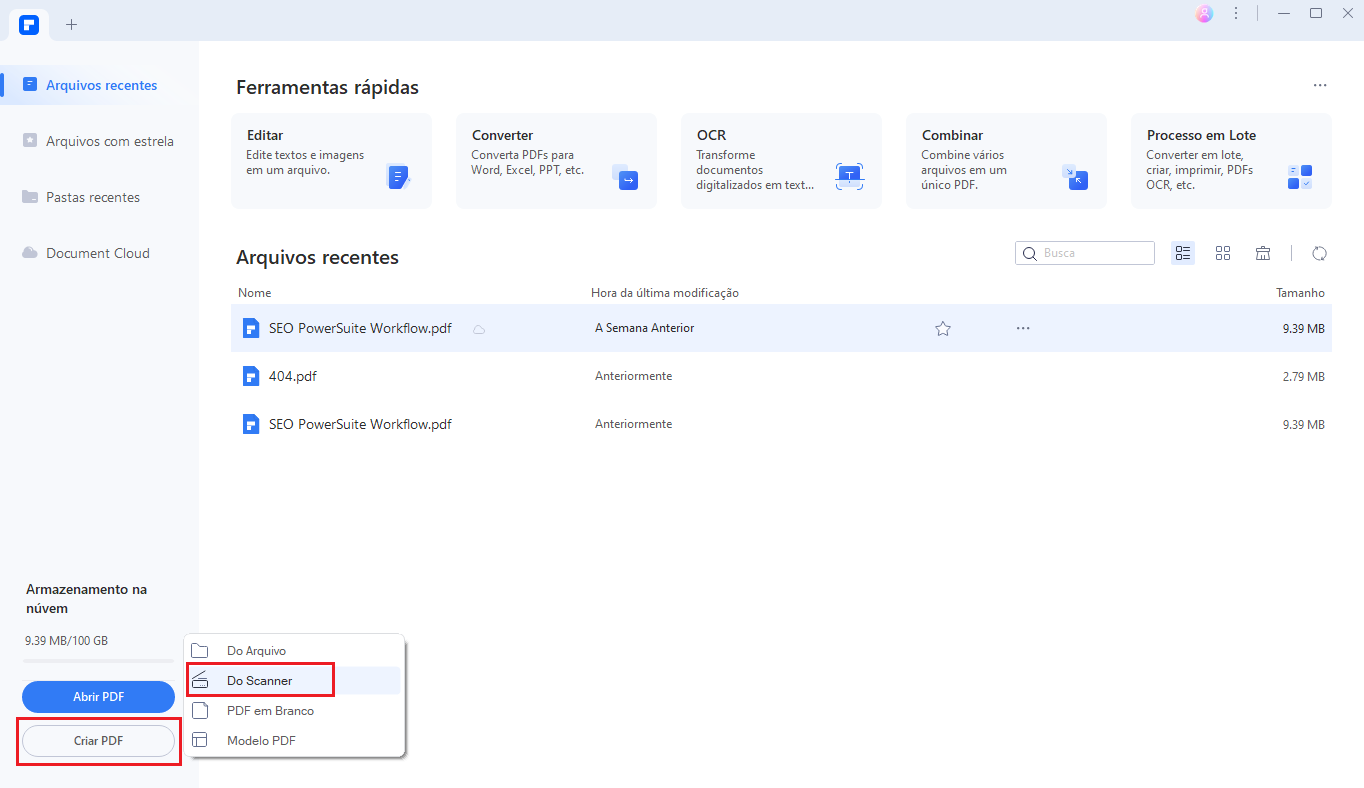Screen dimensions: 1364x788
Task: Open more options for first SEO PowerSuite file
Action: 1023,328
